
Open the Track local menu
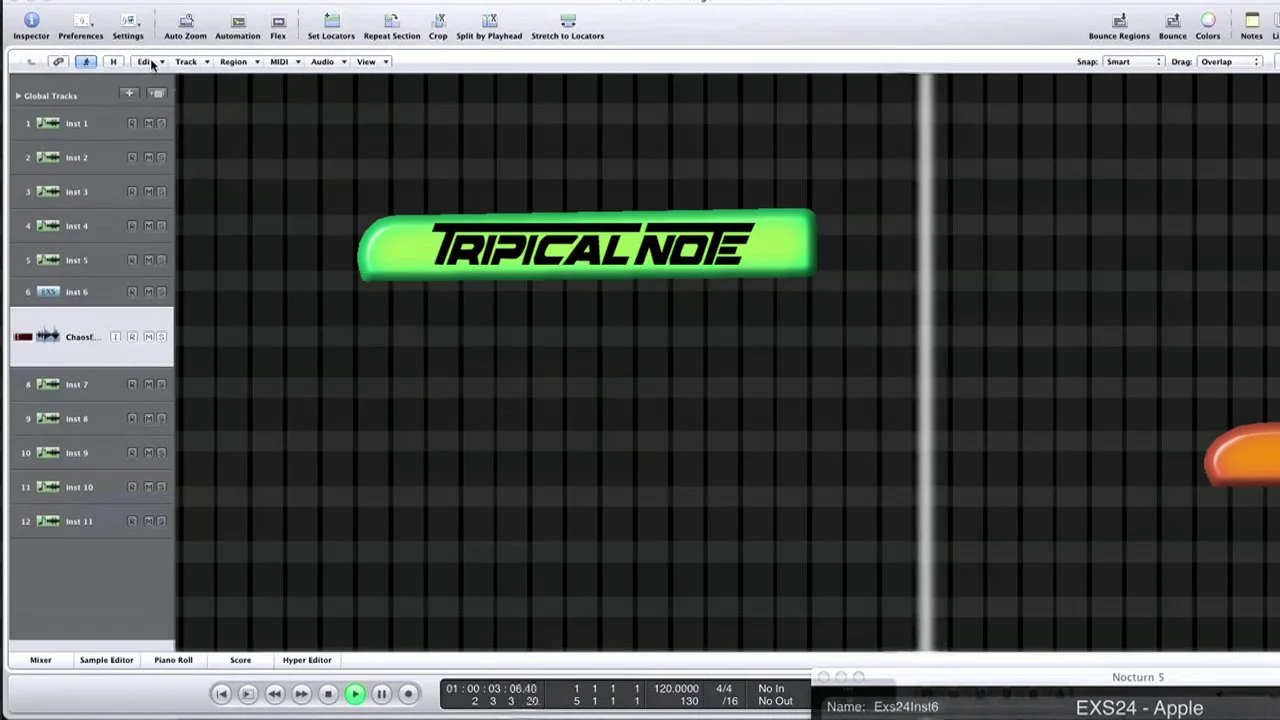coord(192,62)
